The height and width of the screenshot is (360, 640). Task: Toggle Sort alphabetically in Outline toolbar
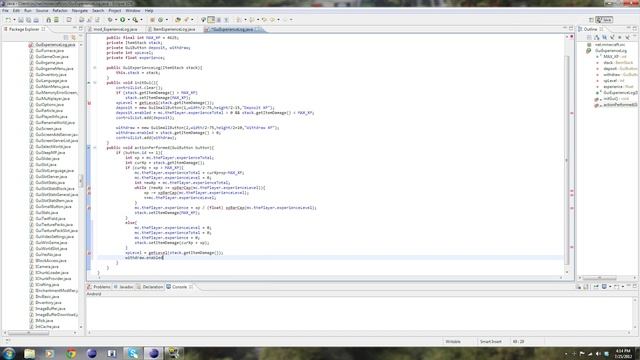click(596, 37)
